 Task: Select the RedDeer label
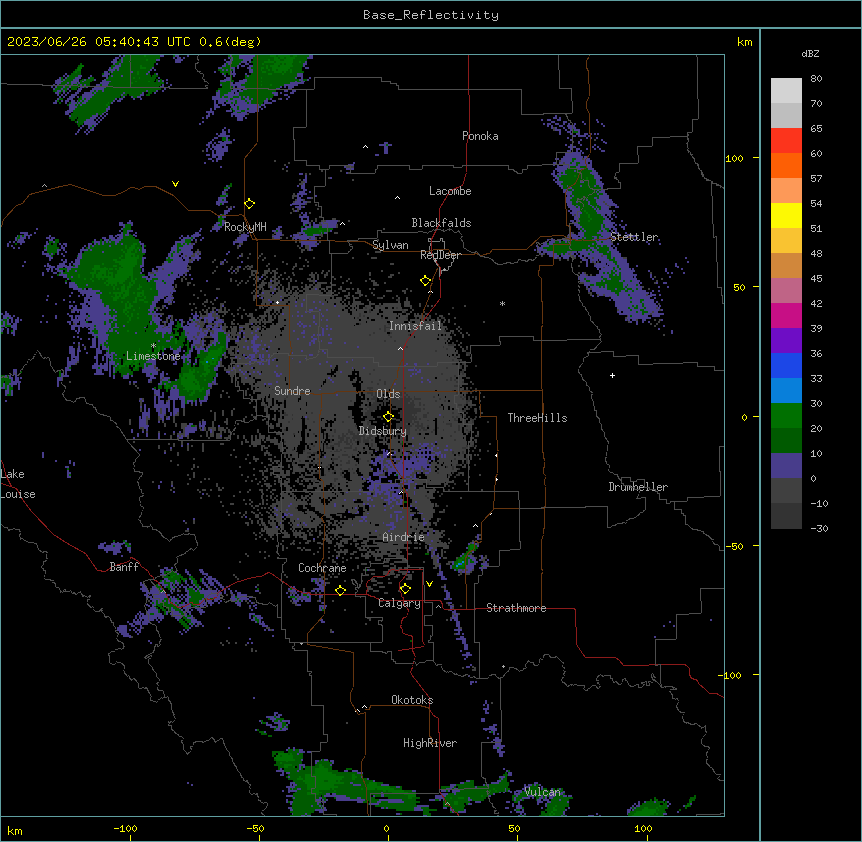(x=440, y=255)
